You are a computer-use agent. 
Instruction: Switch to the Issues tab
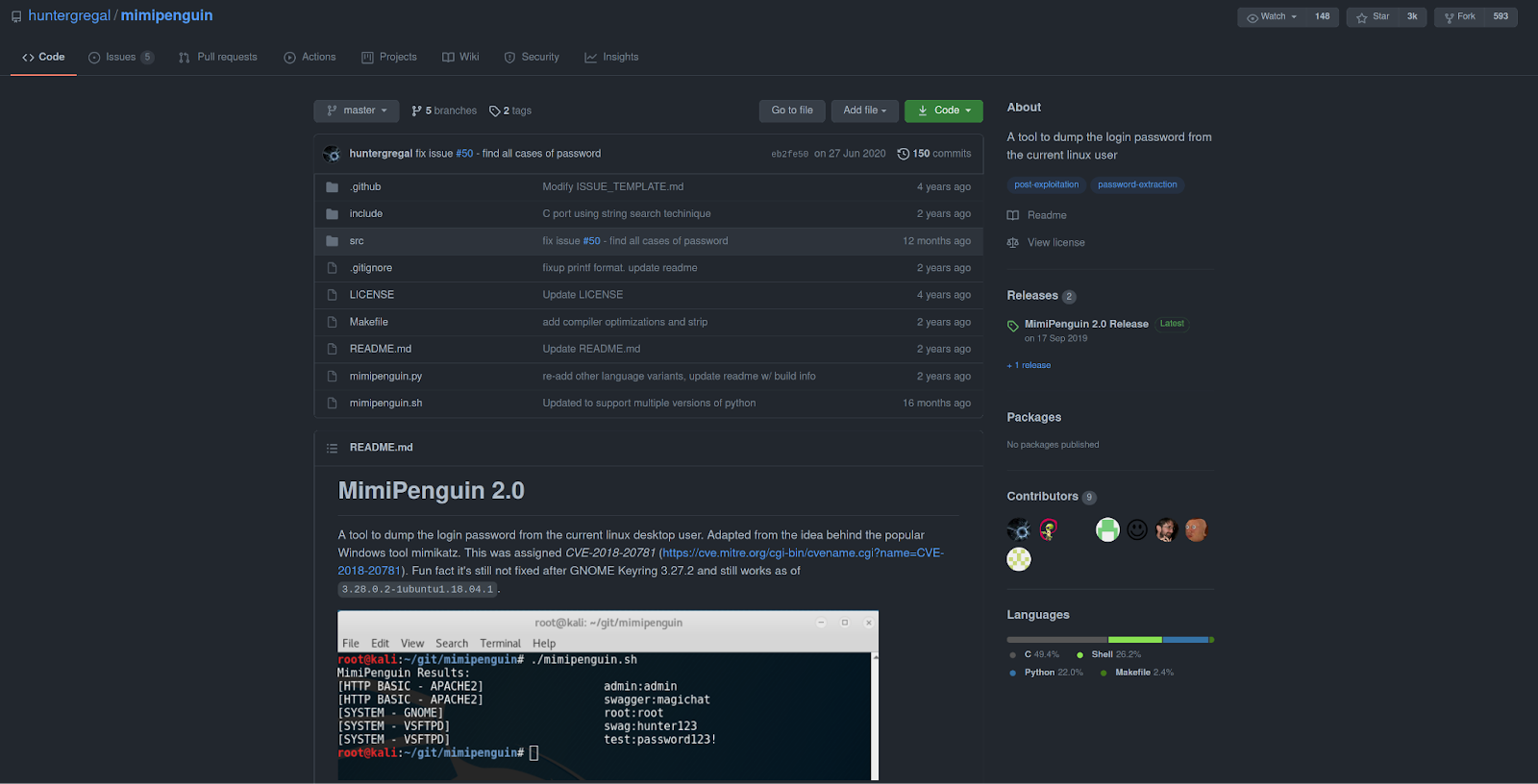pos(120,58)
